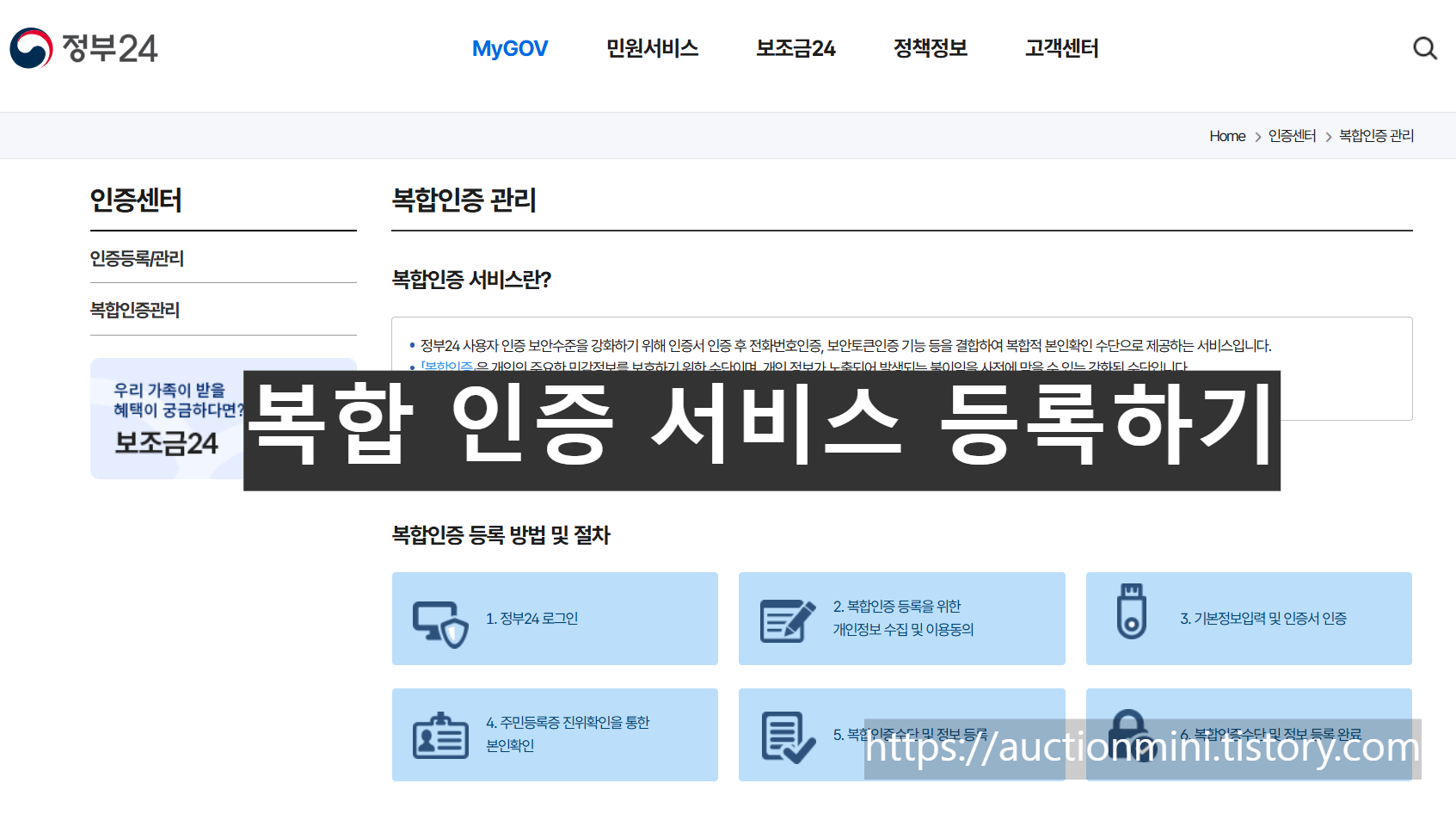Select step 3 기본정보입력 및 인증서 인증
1456x814 pixels.
1263,619
